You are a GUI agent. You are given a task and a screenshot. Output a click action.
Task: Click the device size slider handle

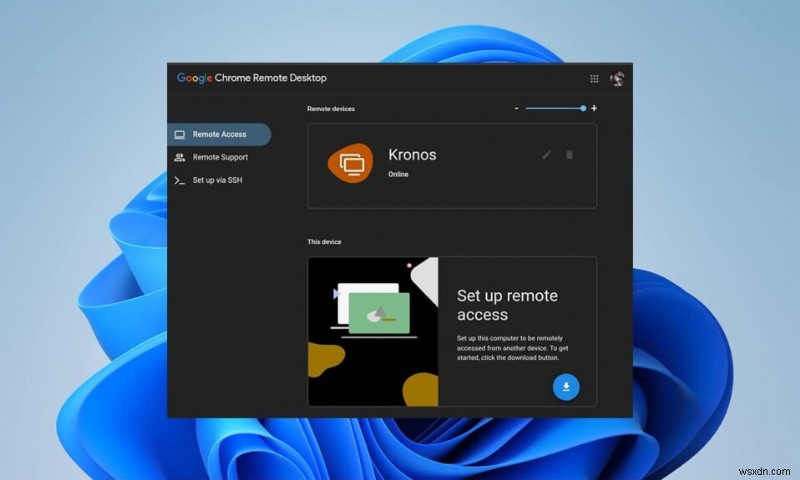[583, 108]
